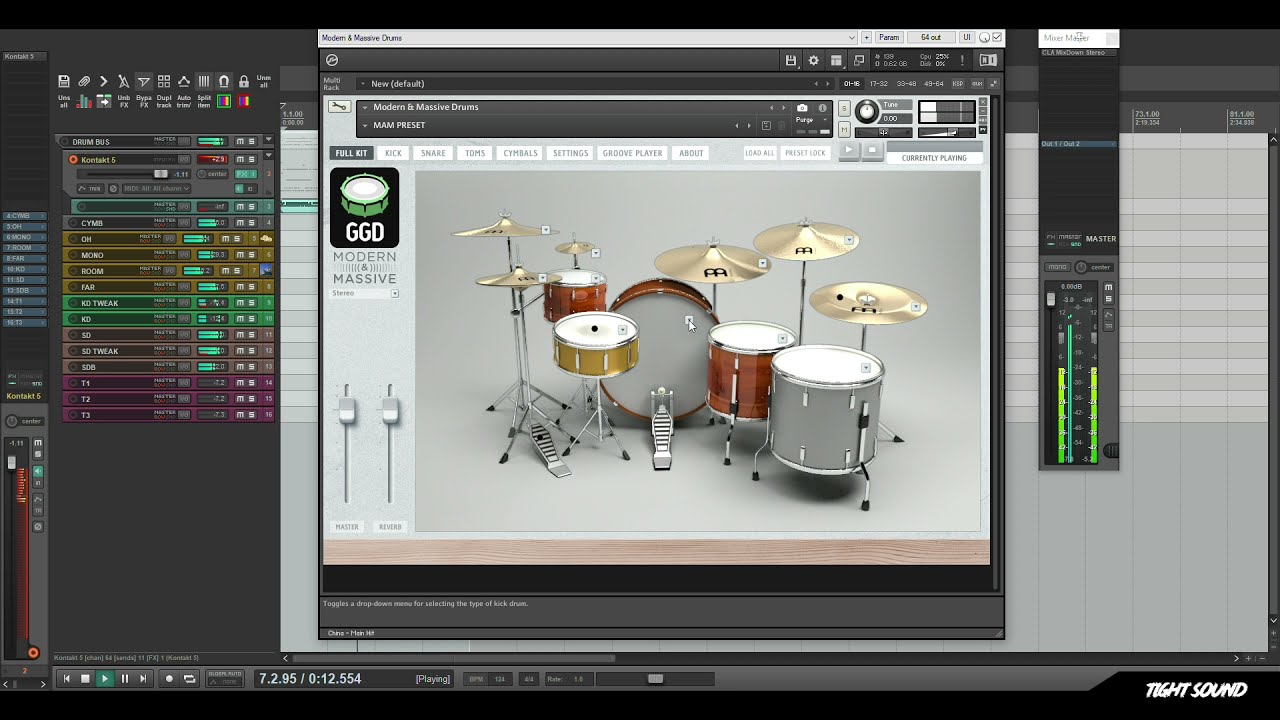Screen dimensions: 1280x720
Task: Open Kontakt save floppy icon menu
Action: 790,61
